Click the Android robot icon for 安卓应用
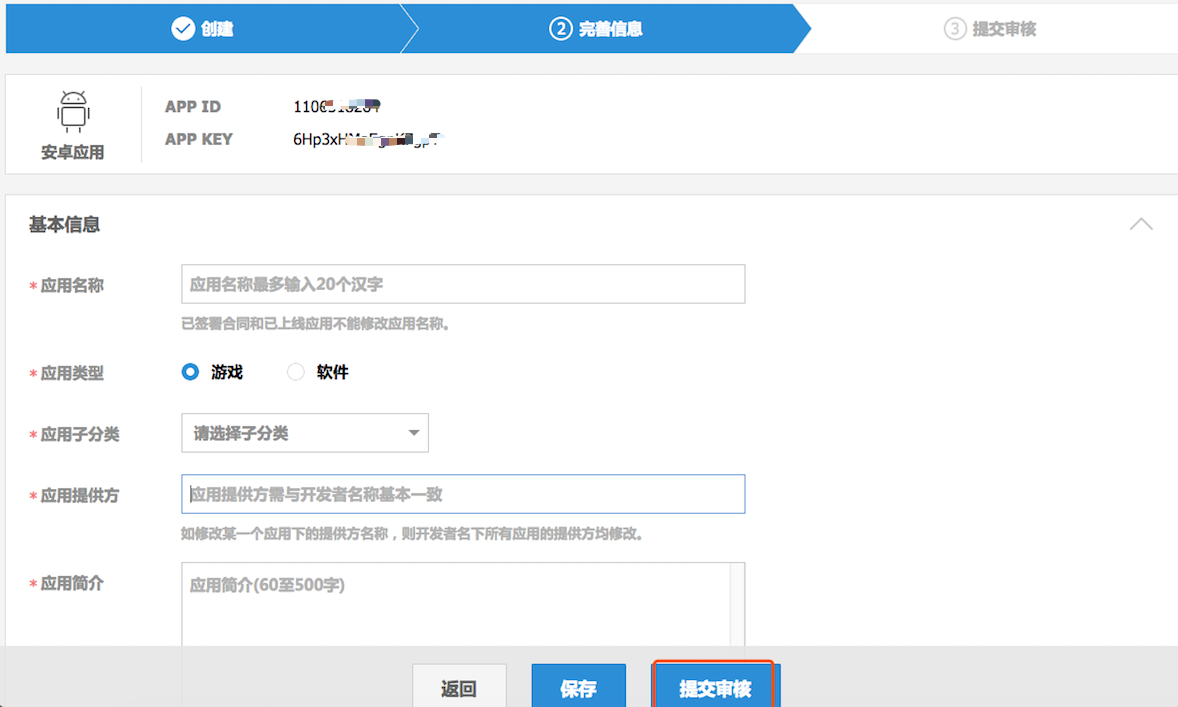The image size is (1178, 707). pyautogui.click(x=72, y=110)
